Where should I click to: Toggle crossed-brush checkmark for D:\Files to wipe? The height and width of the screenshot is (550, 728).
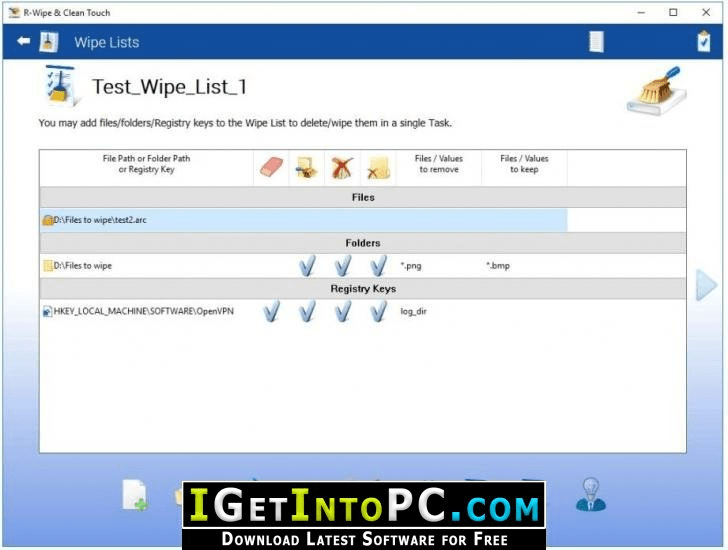(x=343, y=266)
